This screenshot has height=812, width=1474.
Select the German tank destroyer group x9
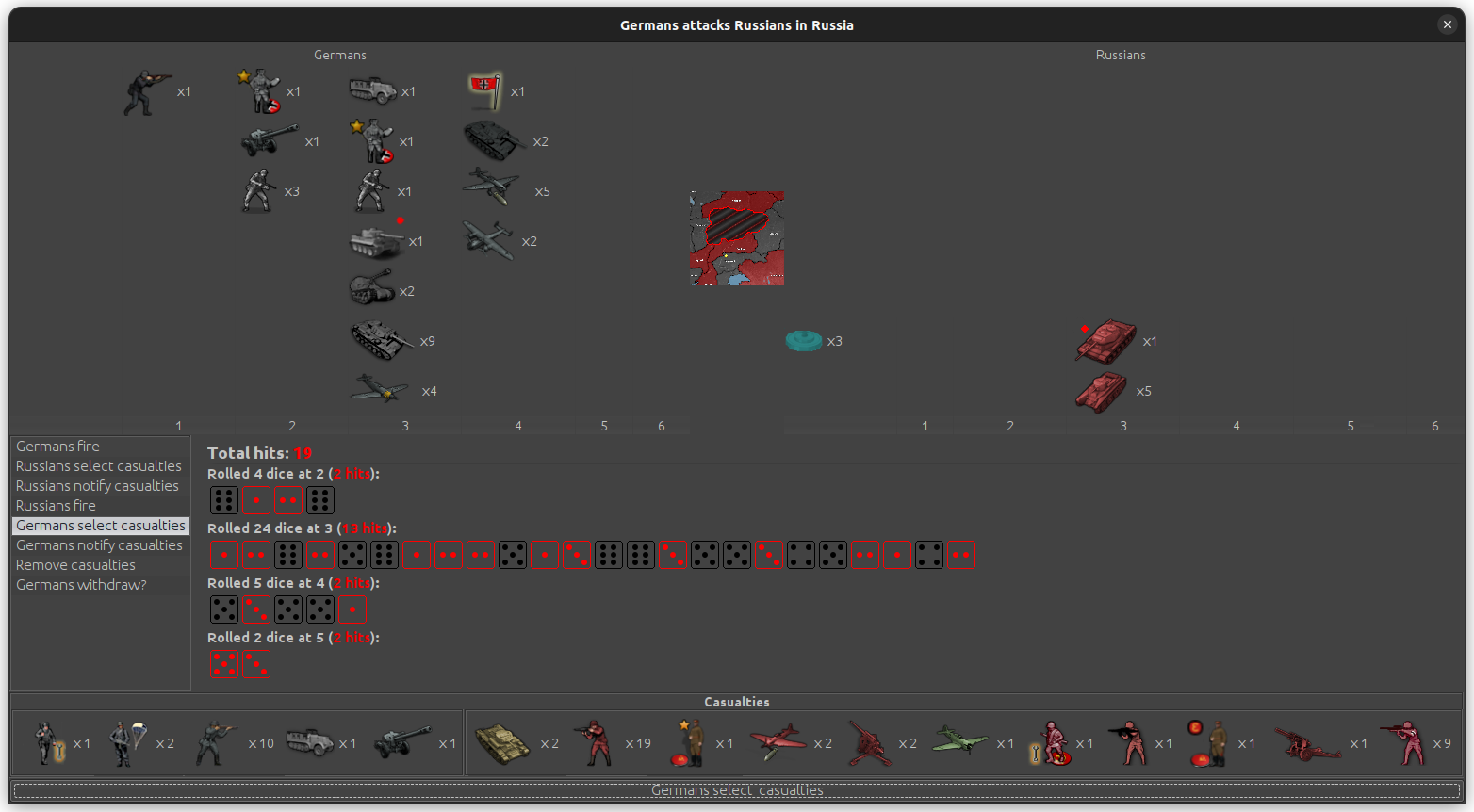click(x=382, y=341)
